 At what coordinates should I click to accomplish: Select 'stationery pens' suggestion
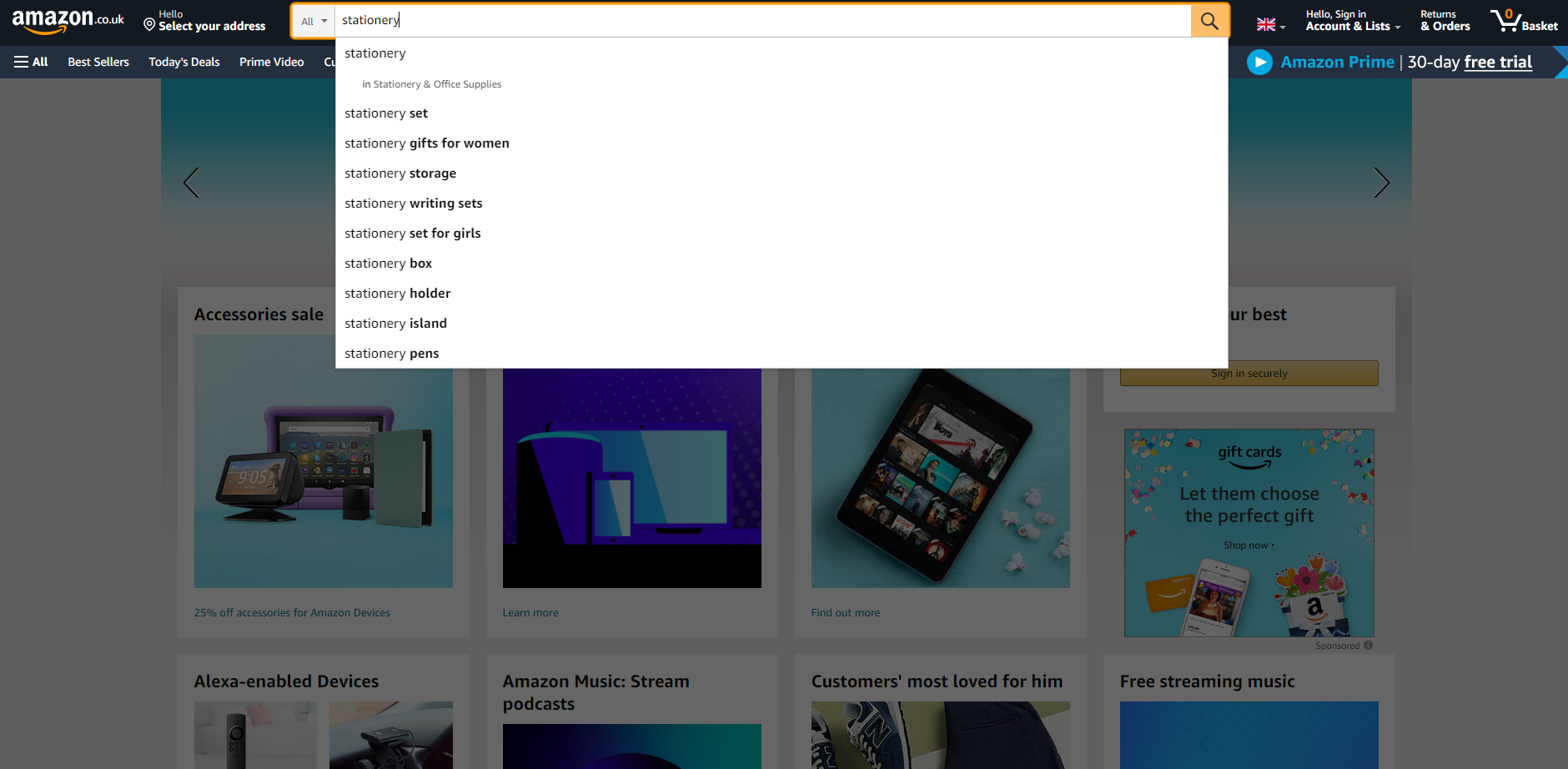(781, 354)
